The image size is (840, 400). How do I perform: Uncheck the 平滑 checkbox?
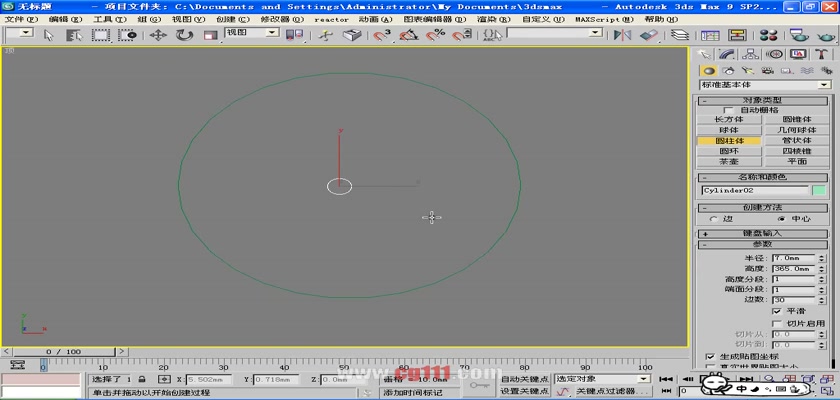(x=776, y=311)
